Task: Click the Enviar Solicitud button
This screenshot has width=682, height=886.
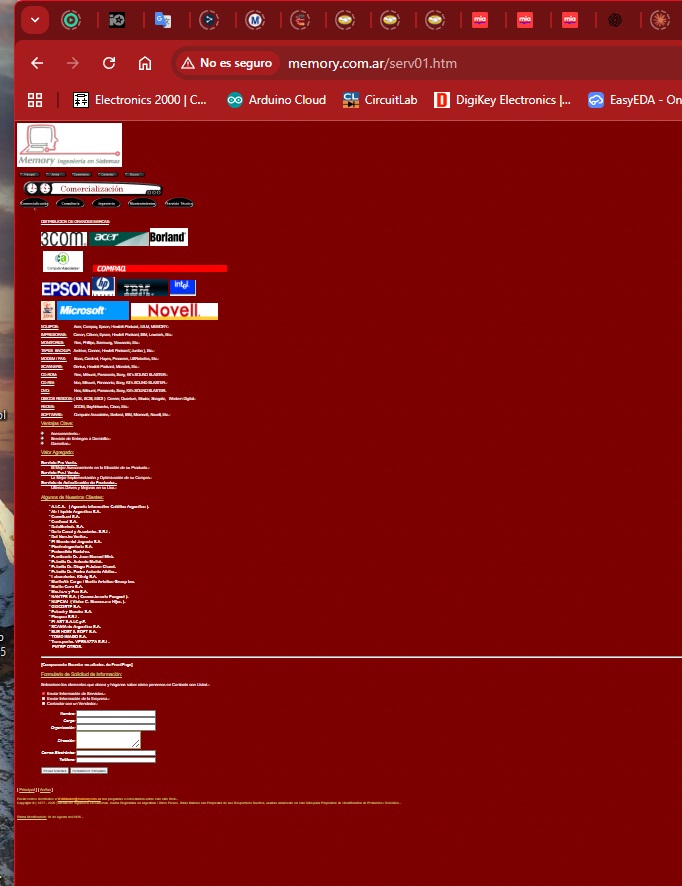Action: [55, 771]
